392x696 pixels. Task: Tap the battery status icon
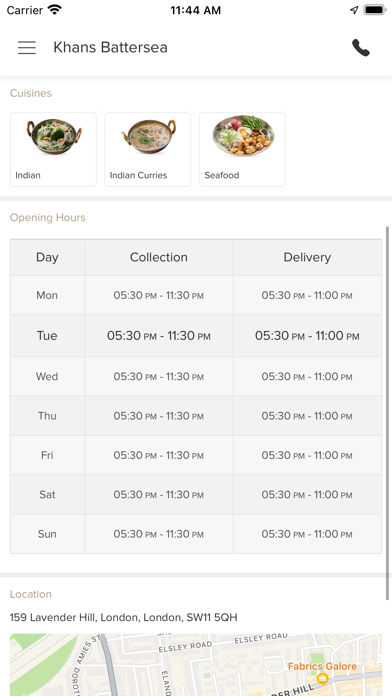click(375, 10)
